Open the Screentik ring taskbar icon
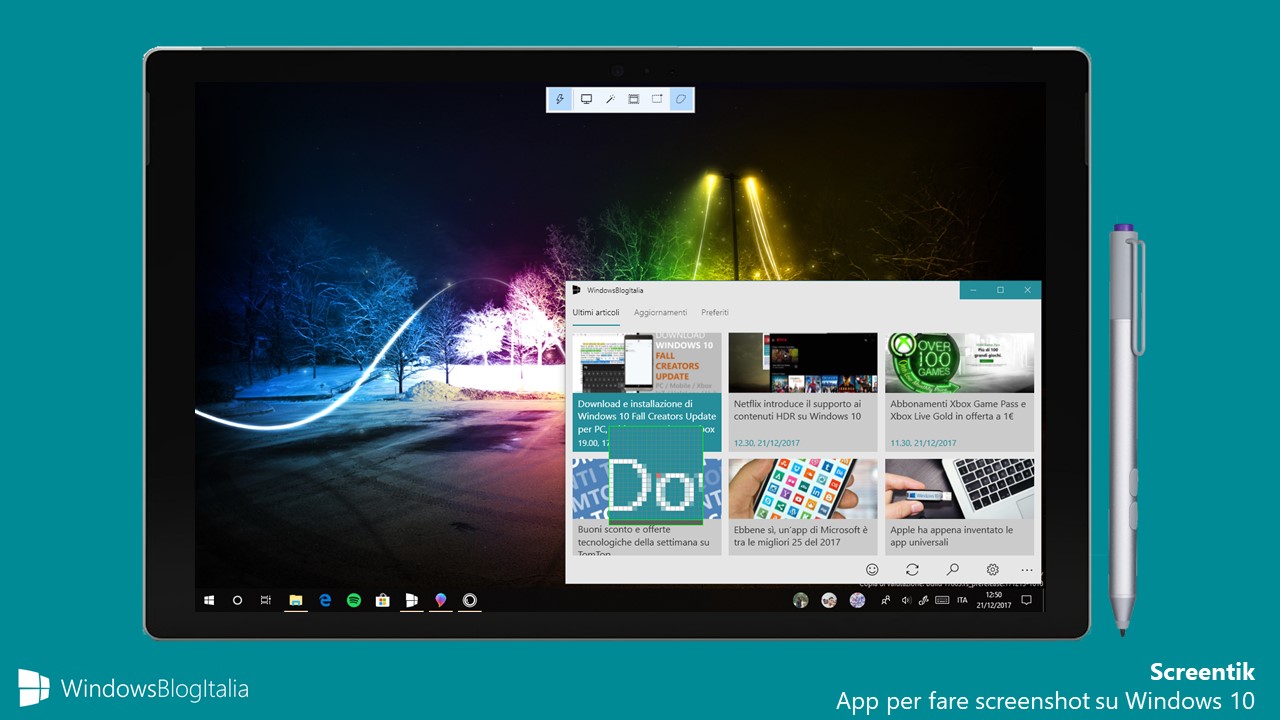Image resolution: width=1280 pixels, height=720 pixels. pyautogui.click(x=469, y=600)
